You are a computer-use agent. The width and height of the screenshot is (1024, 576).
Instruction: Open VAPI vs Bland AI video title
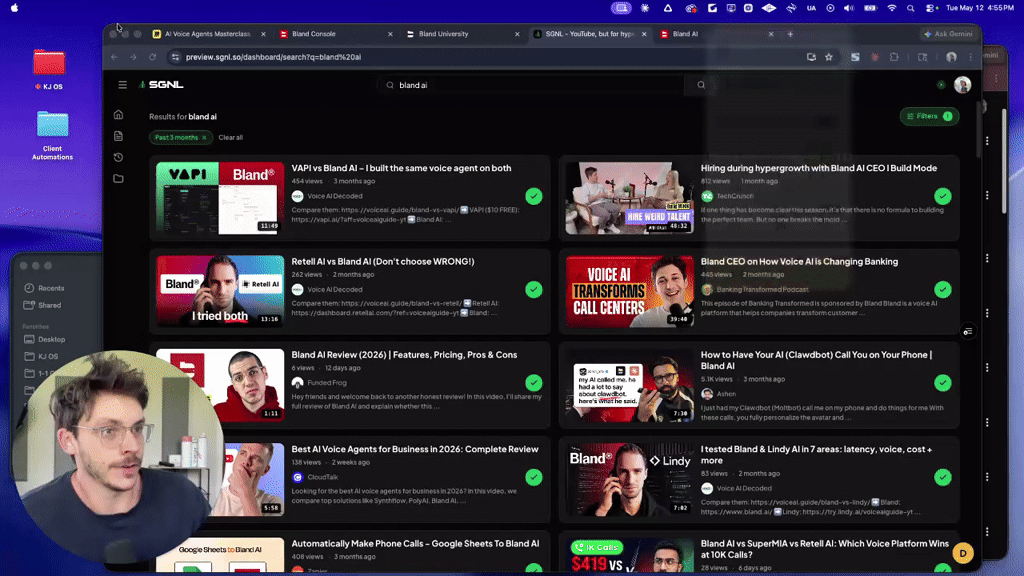click(401, 168)
